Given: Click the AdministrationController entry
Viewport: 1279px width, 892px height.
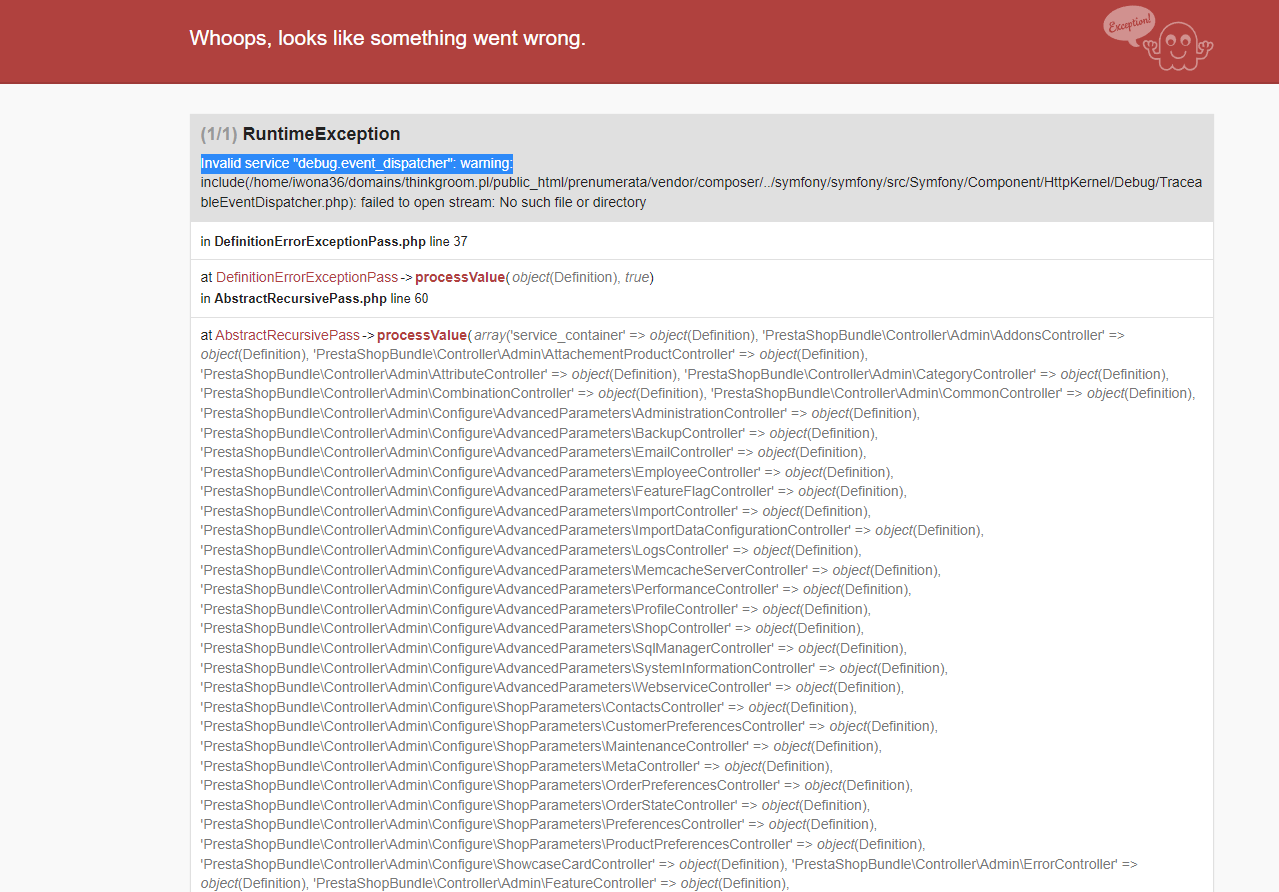Looking at the screenshot, I should click(493, 413).
